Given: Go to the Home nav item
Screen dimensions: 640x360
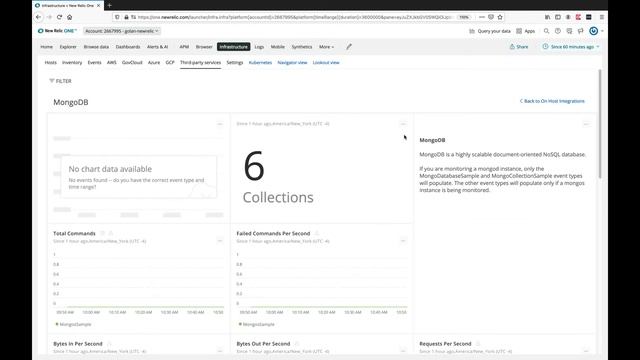Looking at the screenshot, I should (x=47, y=47).
